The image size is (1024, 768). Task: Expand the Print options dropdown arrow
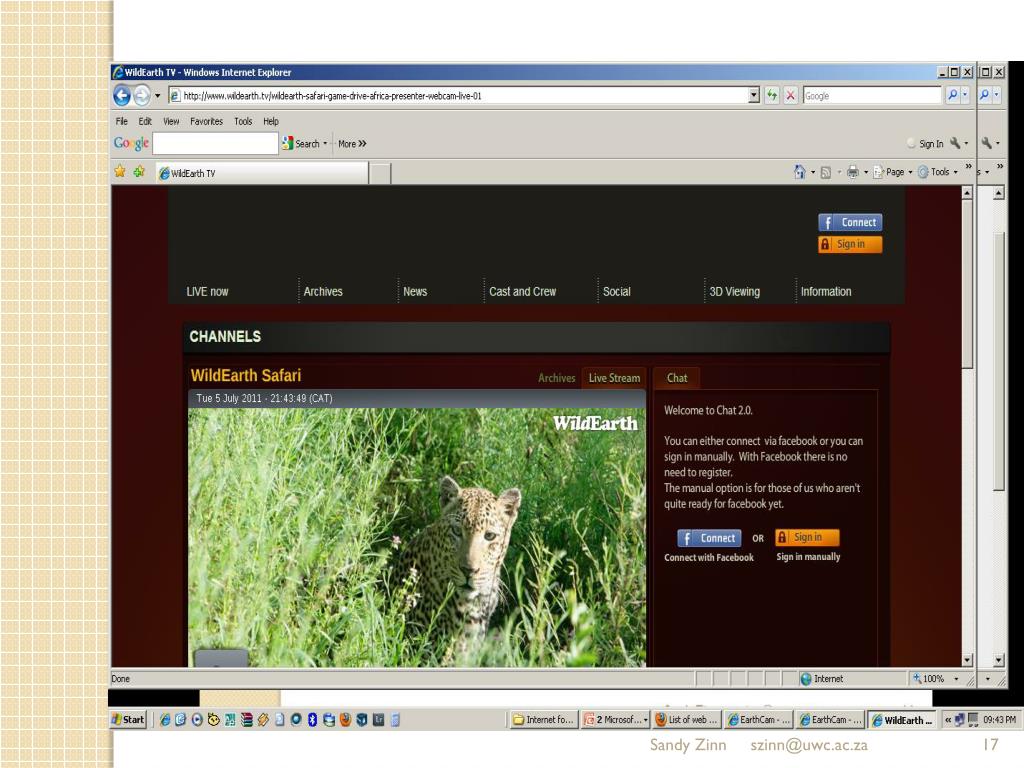click(866, 172)
